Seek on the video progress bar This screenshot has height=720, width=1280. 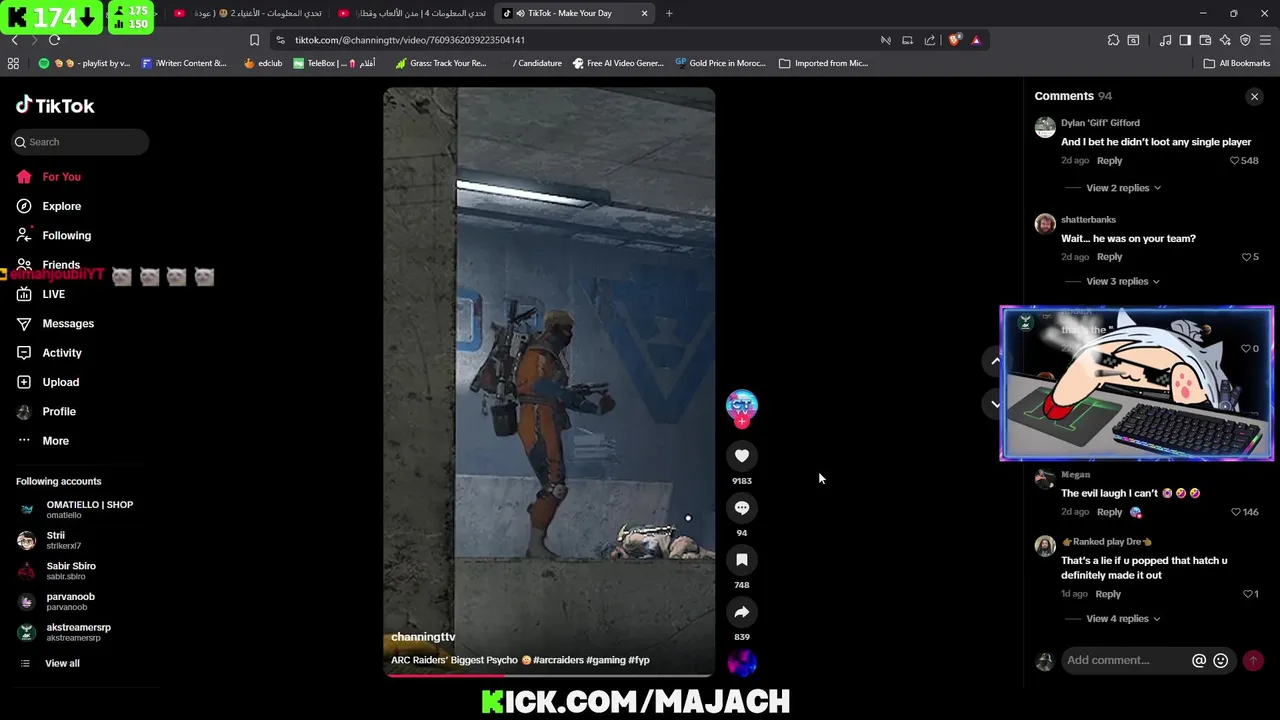coord(549,675)
